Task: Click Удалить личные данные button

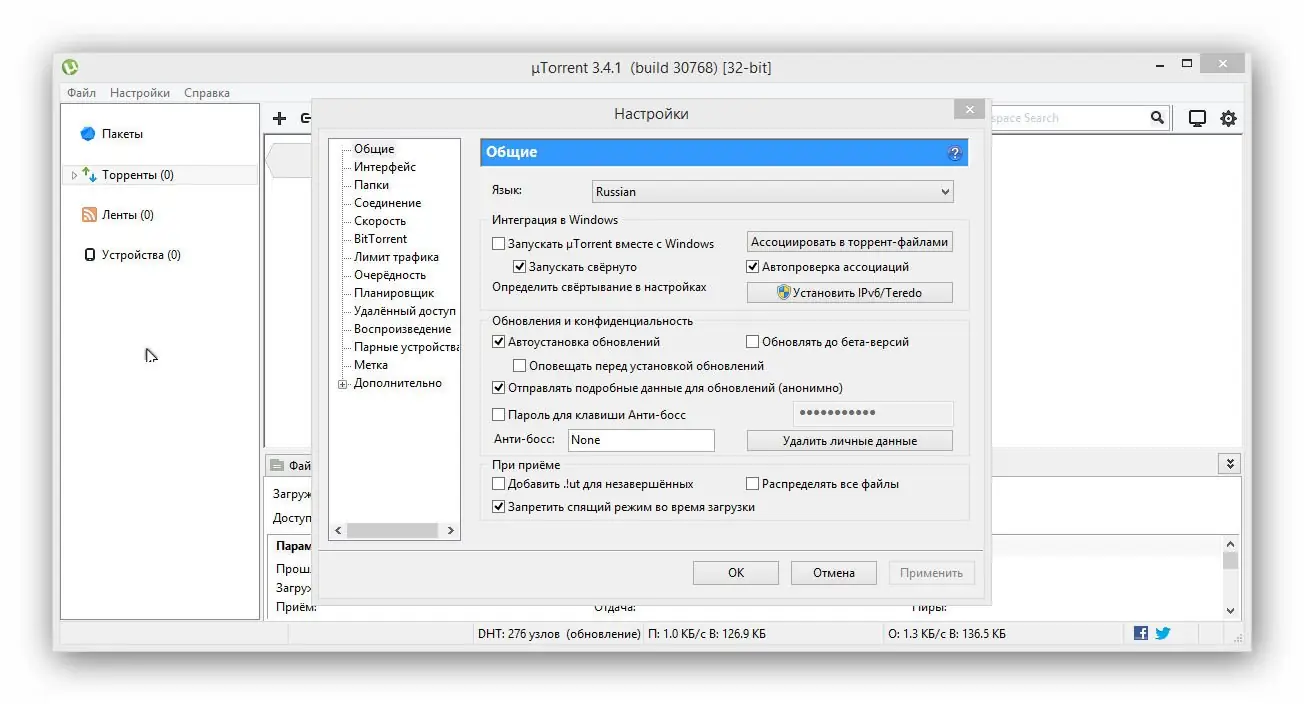Action: coord(849,440)
